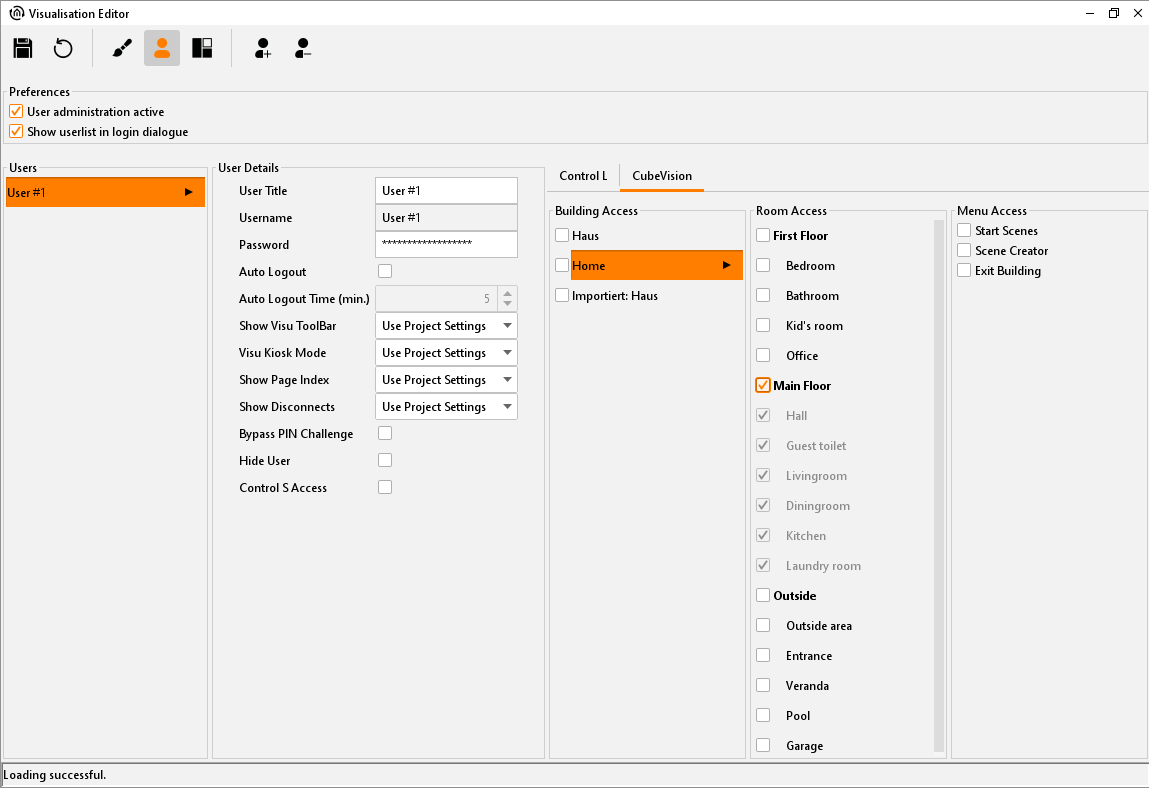Select Importiert: Haus building entry
The width and height of the screenshot is (1149, 788).
[x=614, y=296]
